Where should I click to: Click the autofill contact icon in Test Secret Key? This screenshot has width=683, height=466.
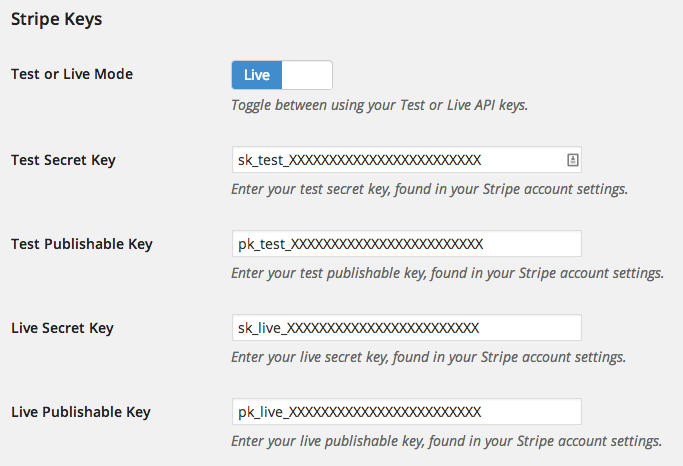(x=573, y=160)
